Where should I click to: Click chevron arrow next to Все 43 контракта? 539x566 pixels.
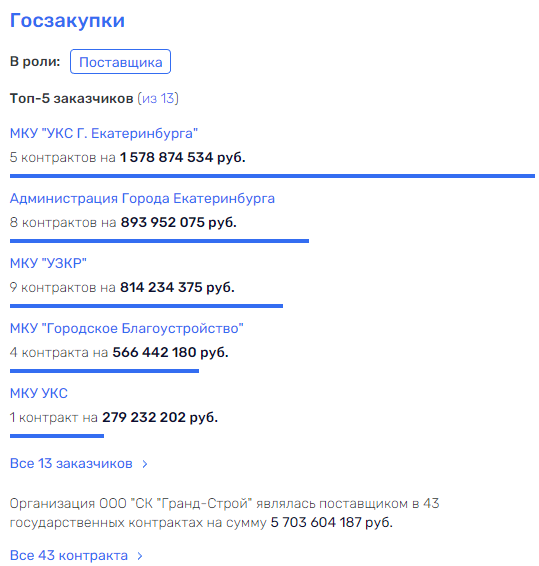tap(140, 556)
